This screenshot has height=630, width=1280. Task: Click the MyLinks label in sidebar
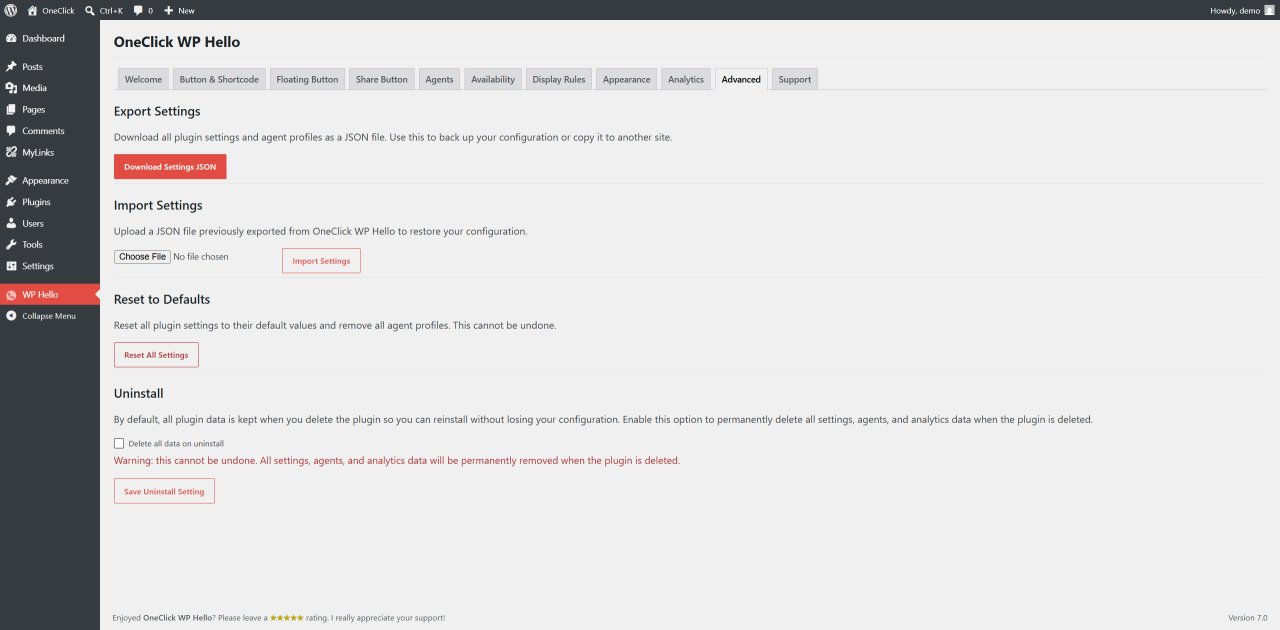point(38,153)
